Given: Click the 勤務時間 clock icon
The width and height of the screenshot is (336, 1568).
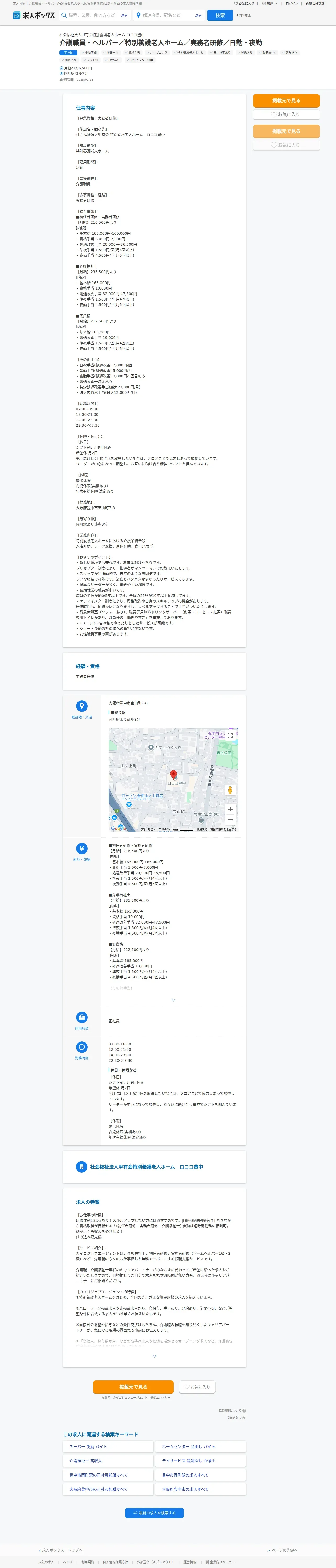Looking at the screenshot, I should 82,1047.
